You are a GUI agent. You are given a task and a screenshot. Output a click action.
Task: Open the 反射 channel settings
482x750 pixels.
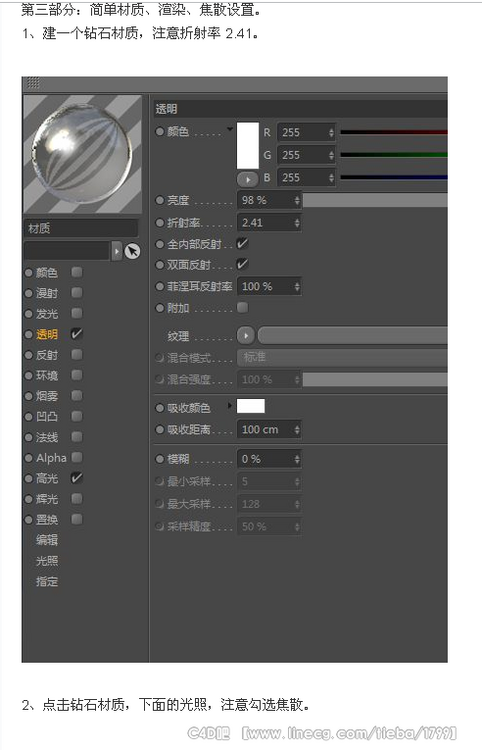(47, 355)
